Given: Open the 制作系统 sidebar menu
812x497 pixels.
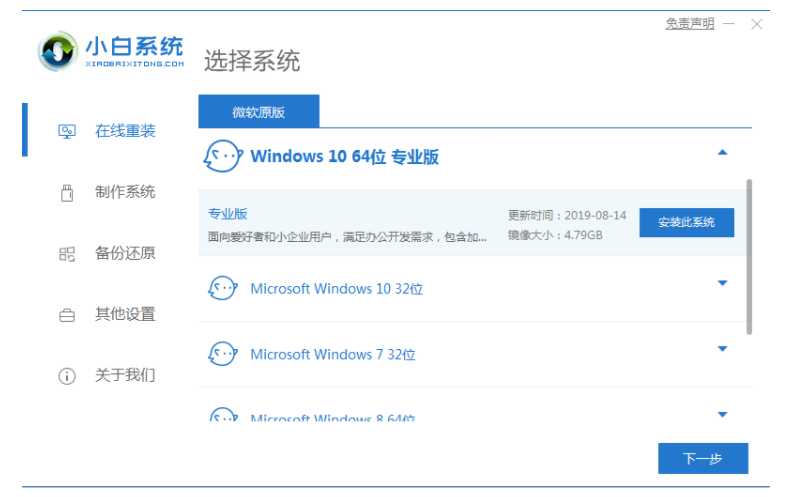Looking at the screenshot, I should point(125,192).
